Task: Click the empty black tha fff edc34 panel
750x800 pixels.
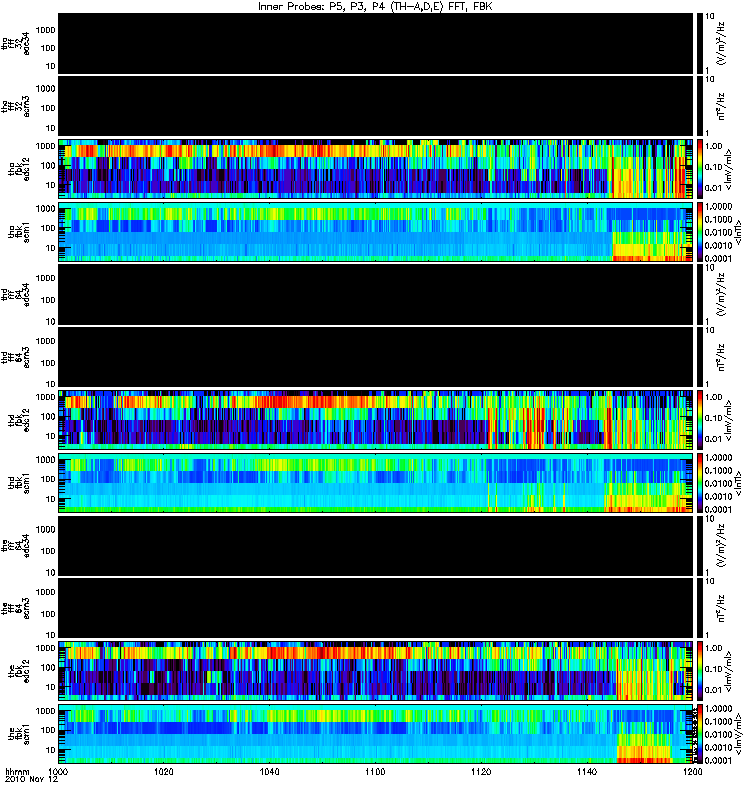Action: (376, 44)
